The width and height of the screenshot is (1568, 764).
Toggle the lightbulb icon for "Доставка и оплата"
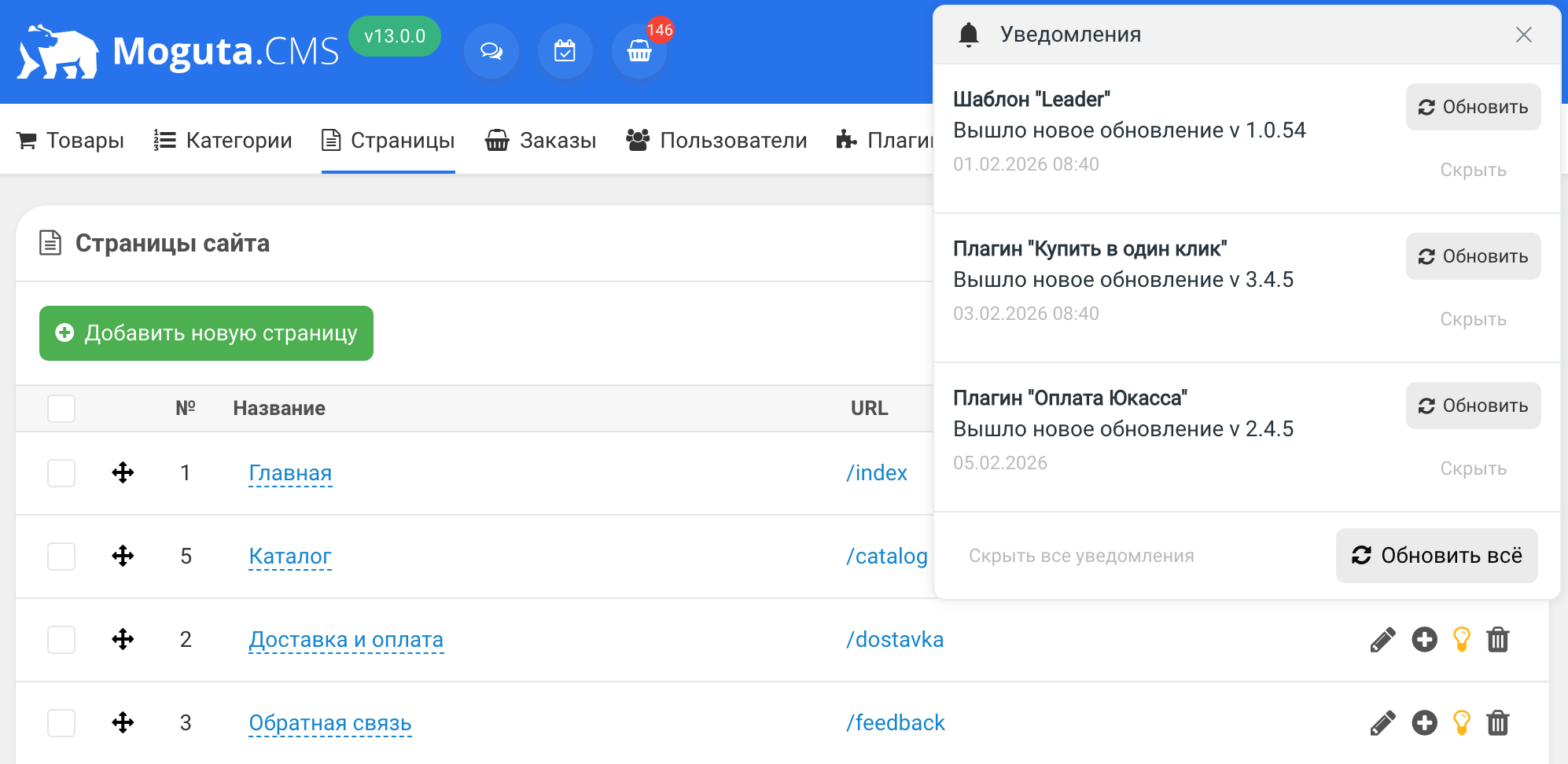[1462, 639]
